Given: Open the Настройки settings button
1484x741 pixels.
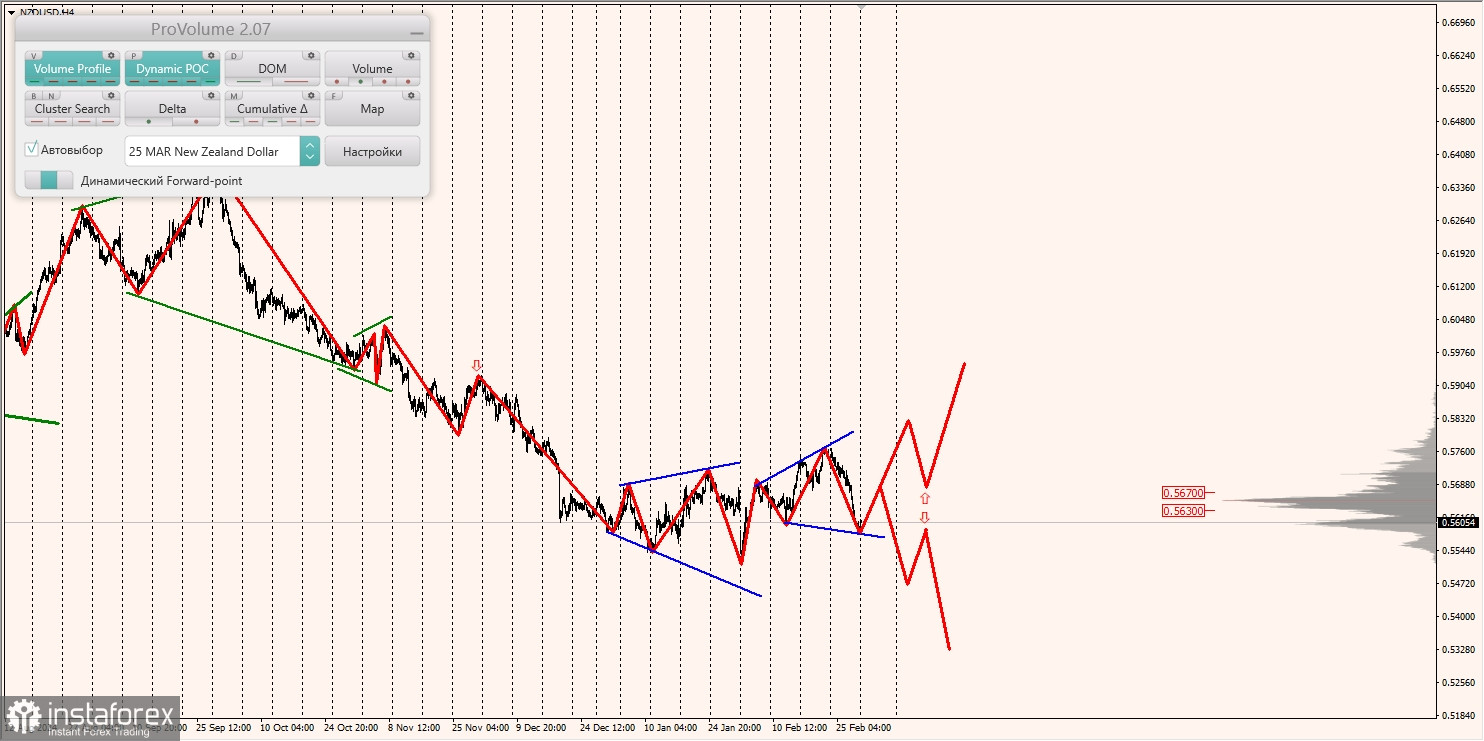Looking at the screenshot, I should point(372,151).
